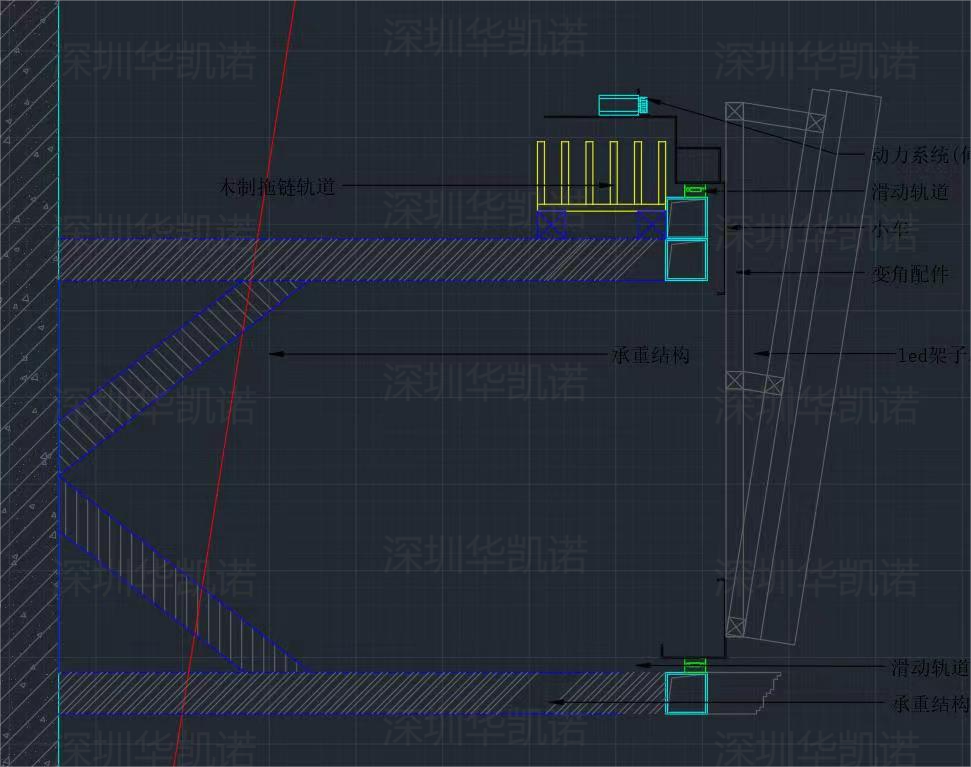Viewport: 971px width, 767px height.
Task: Click the upper green slider component
Action: [694, 190]
